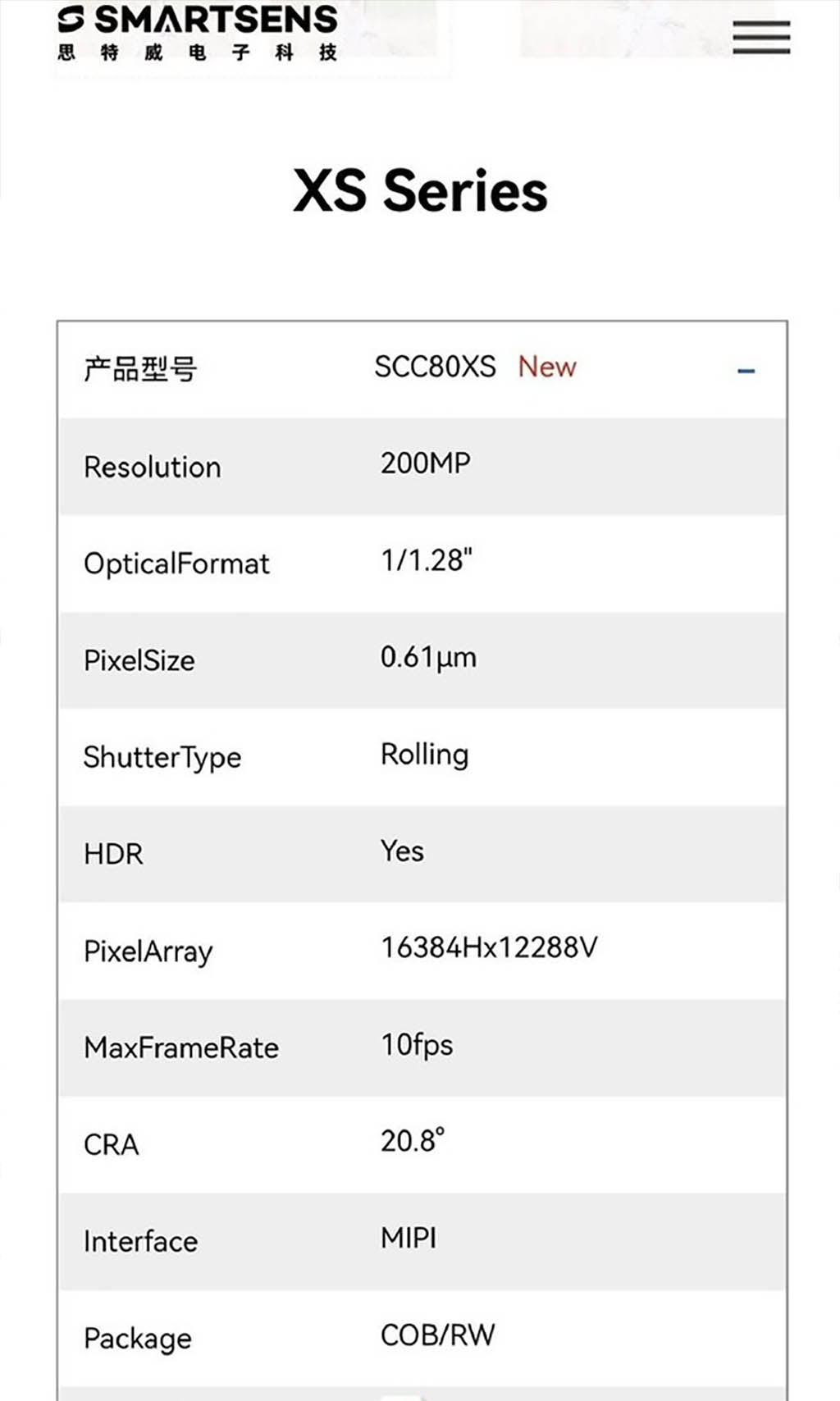Select the 16384Hx12288V pixel array value

click(x=489, y=947)
